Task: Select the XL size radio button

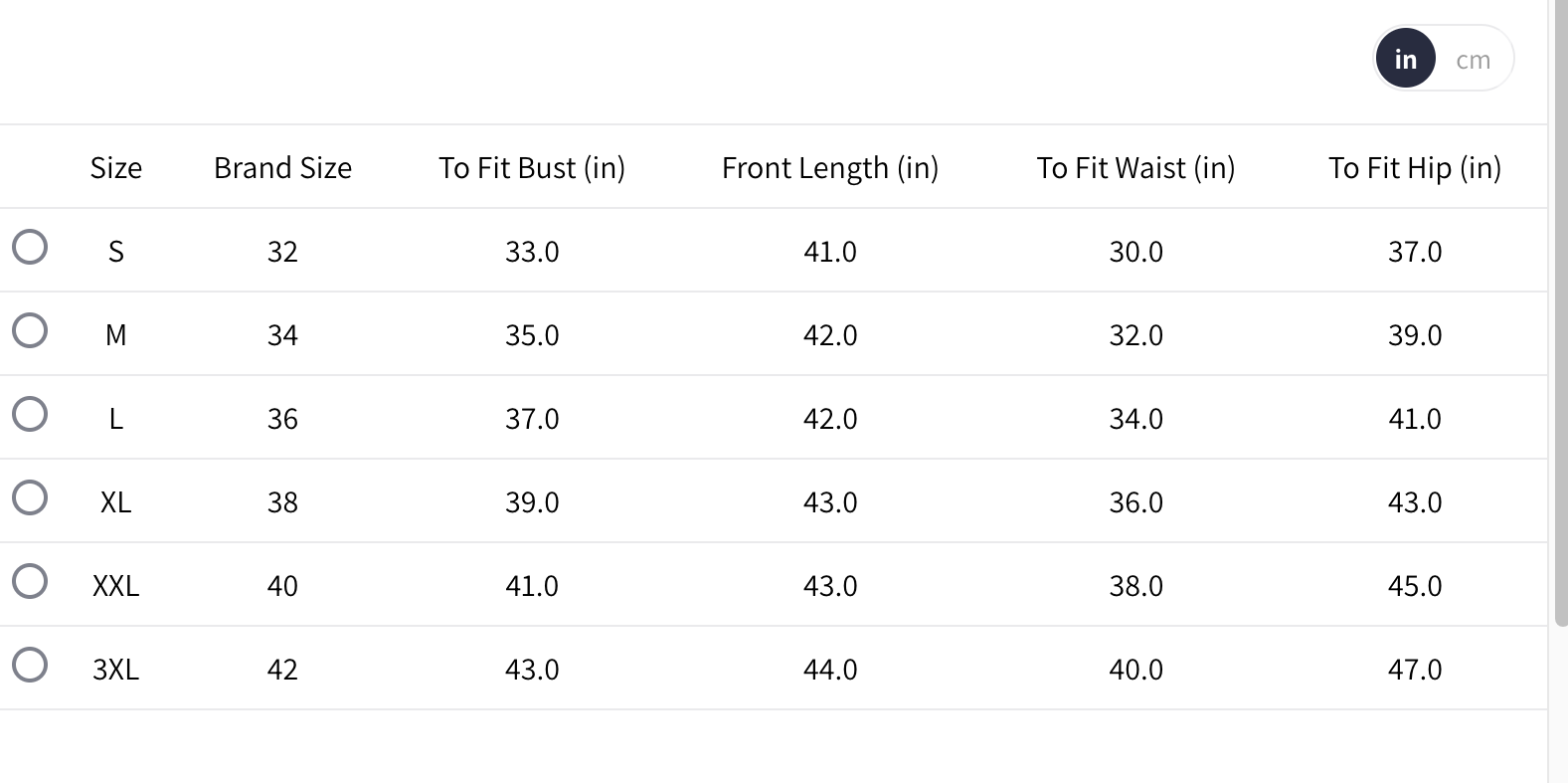Action: point(30,497)
